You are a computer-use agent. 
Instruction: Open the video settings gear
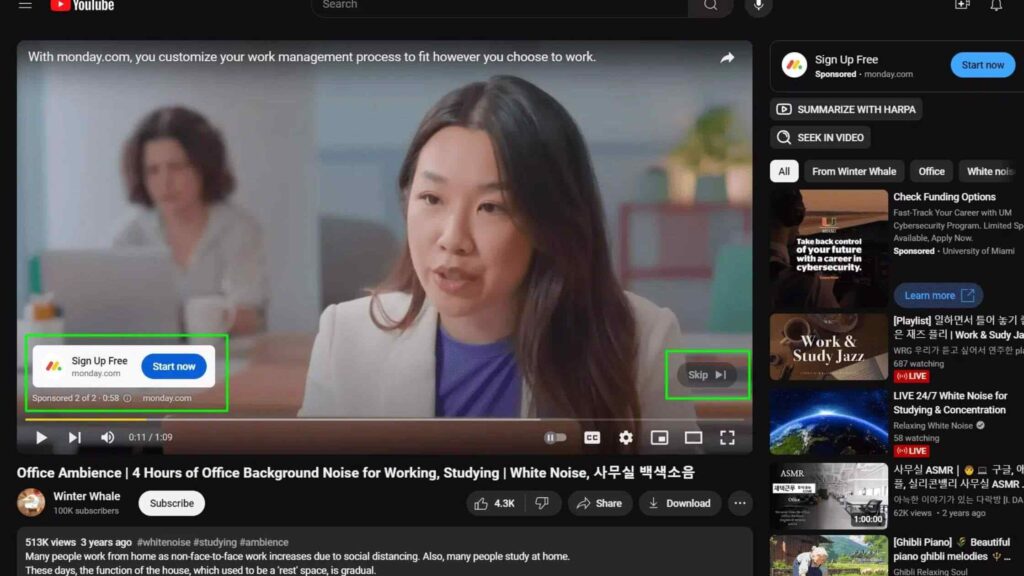click(x=625, y=437)
